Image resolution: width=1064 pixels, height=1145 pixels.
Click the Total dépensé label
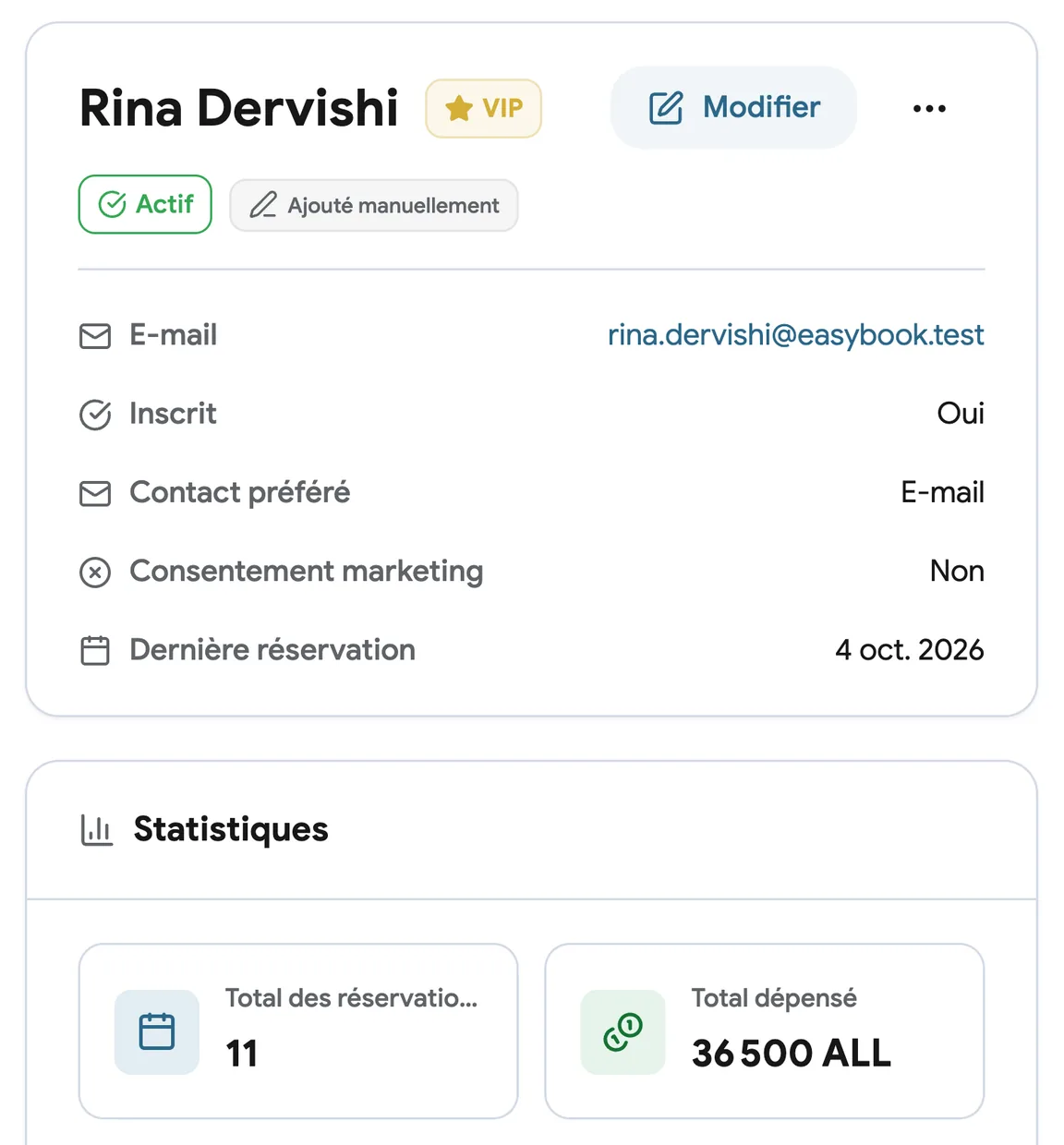coord(774,997)
